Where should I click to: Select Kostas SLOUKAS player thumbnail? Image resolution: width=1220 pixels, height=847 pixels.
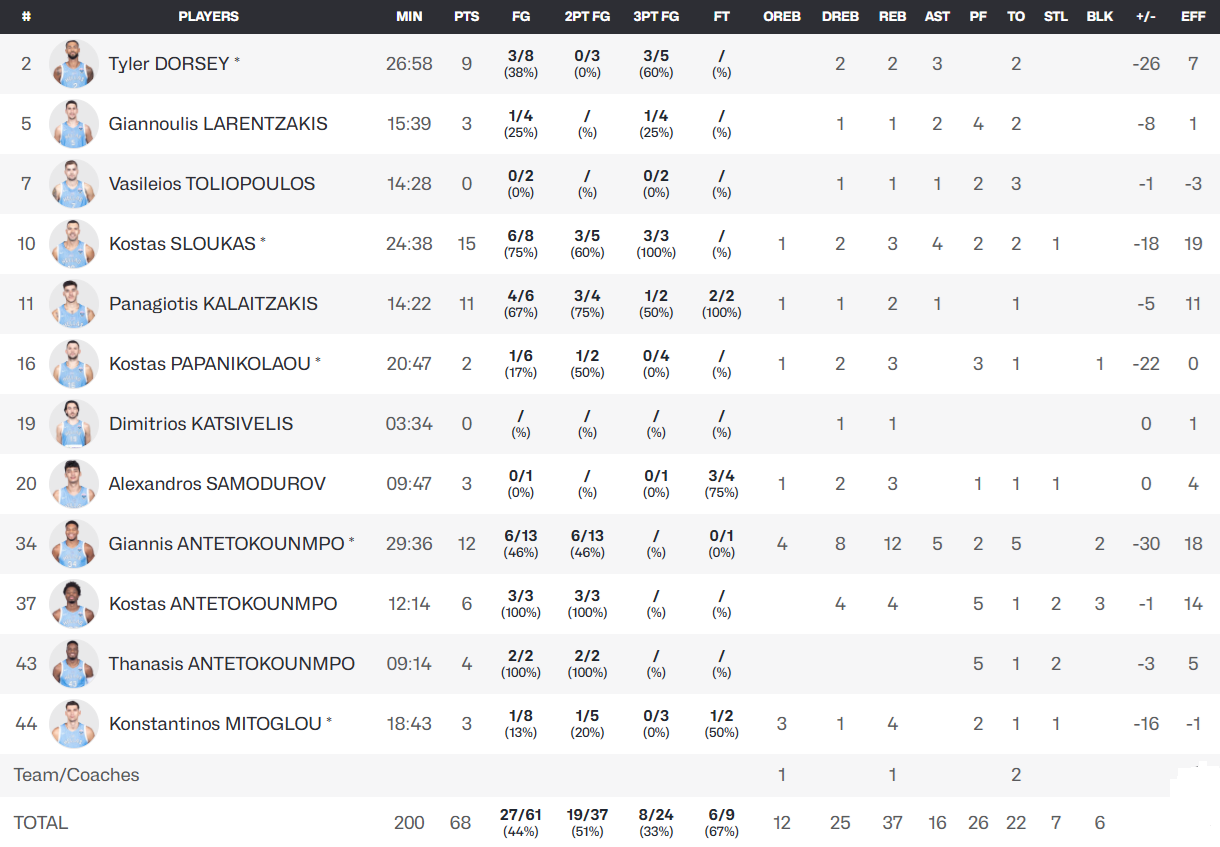tap(73, 244)
